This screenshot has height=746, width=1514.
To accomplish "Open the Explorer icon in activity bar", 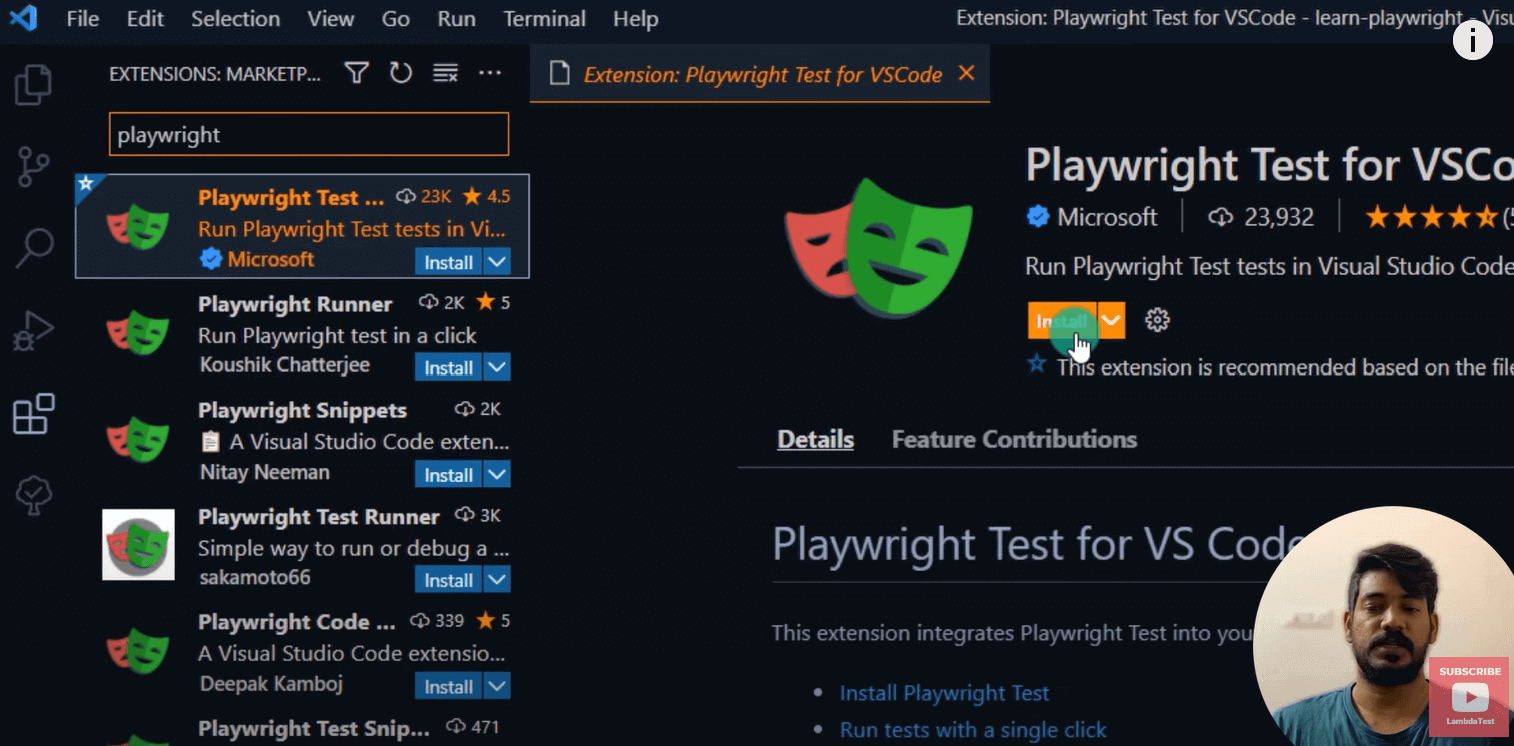I will coord(34,85).
